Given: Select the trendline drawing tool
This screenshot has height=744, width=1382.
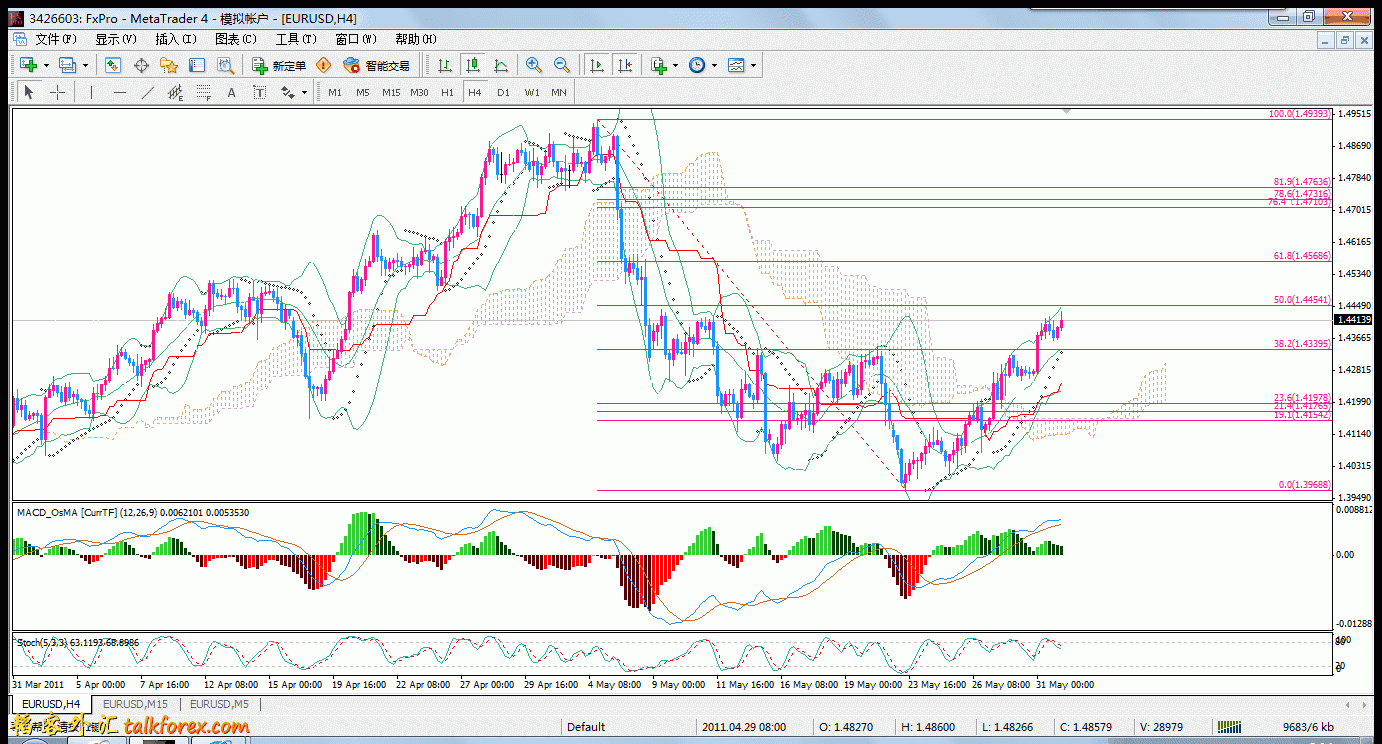Looking at the screenshot, I should [x=148, y=92].
